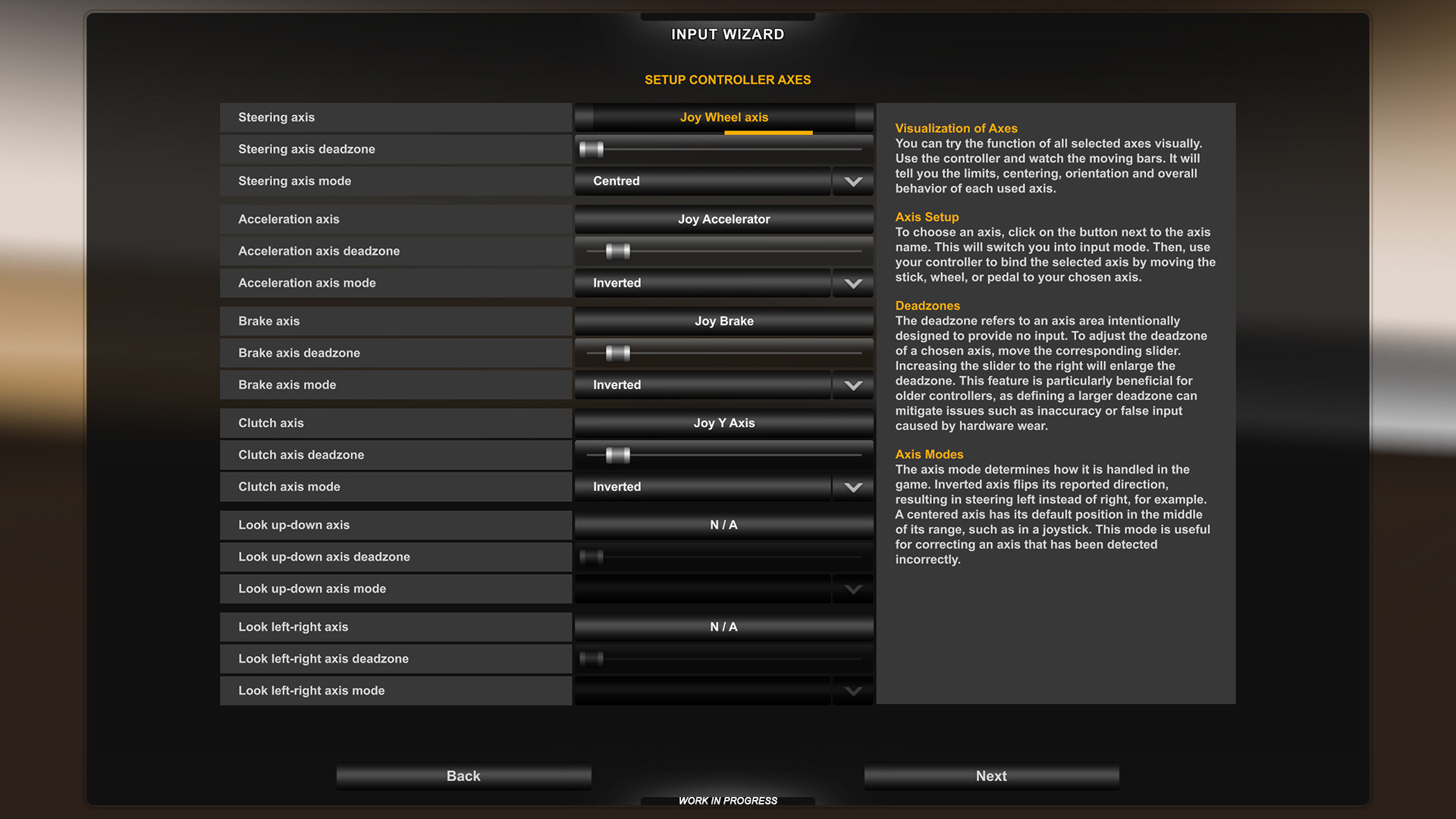Assign the Look up-down axis labeled N/A
The height and width of the screenshot is (819, 1456).
click(723, 524)
